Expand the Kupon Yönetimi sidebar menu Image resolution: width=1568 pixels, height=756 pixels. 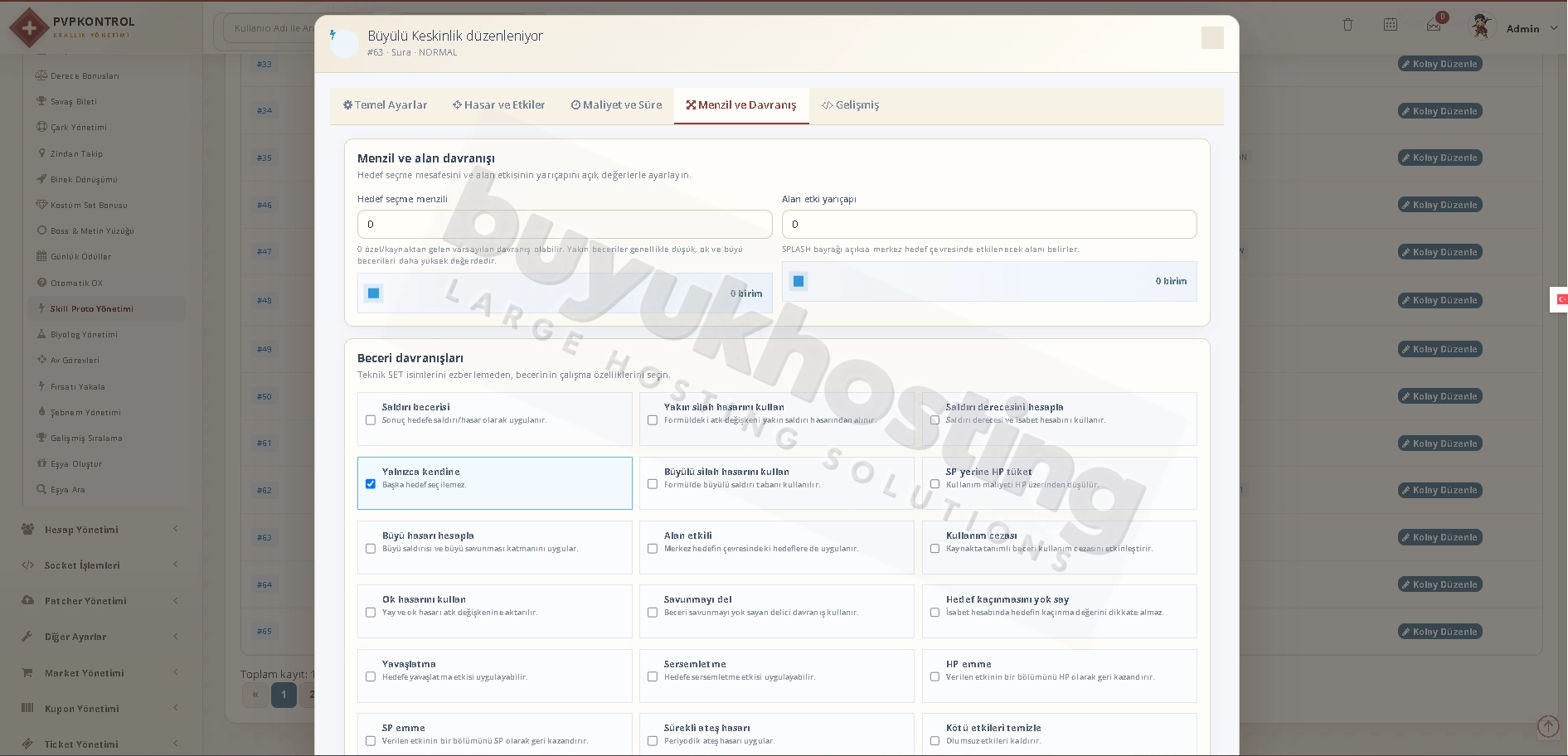click(100, 709)
